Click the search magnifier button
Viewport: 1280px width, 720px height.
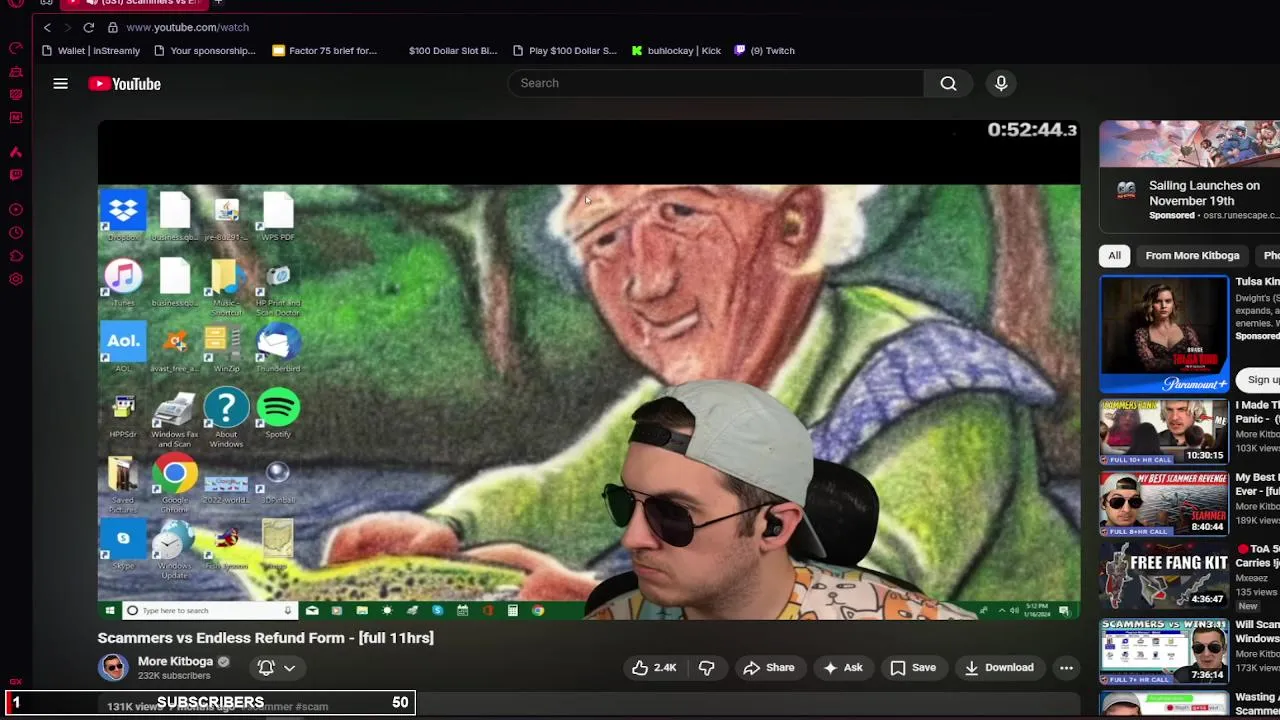[948, 83]
